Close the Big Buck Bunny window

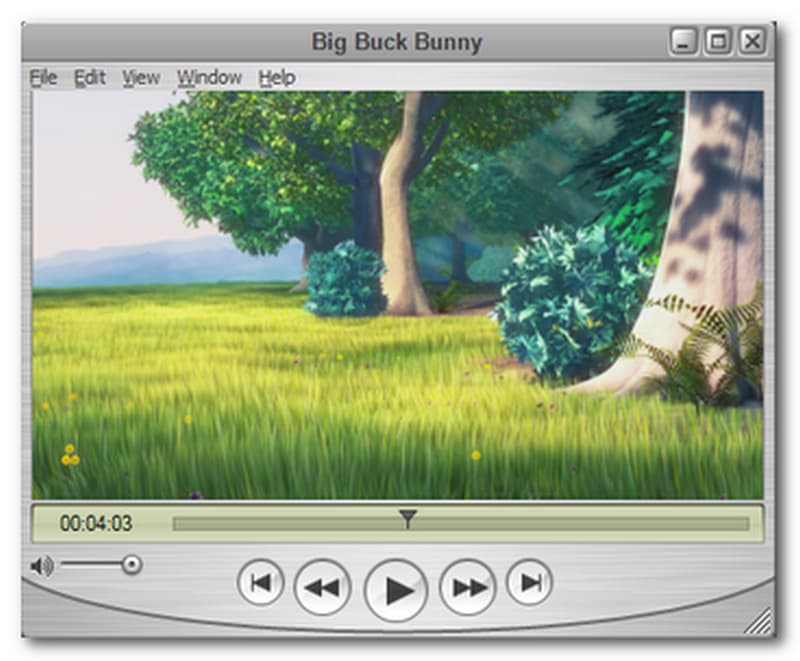pyautogui.click(x=753, y=41)
